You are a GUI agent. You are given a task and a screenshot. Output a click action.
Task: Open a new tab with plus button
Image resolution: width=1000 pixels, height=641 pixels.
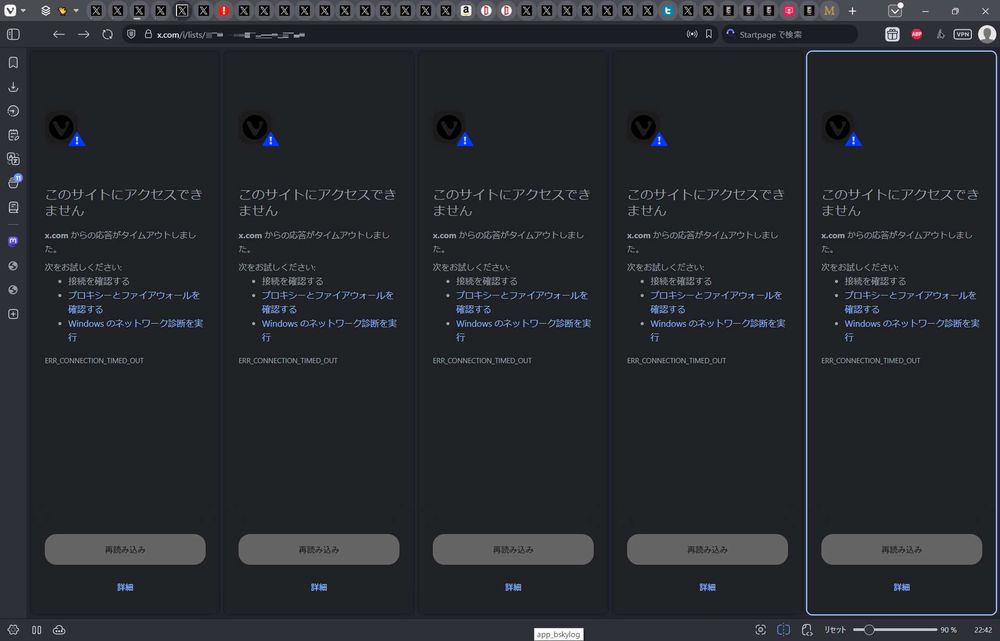click(x=852, y=11)
